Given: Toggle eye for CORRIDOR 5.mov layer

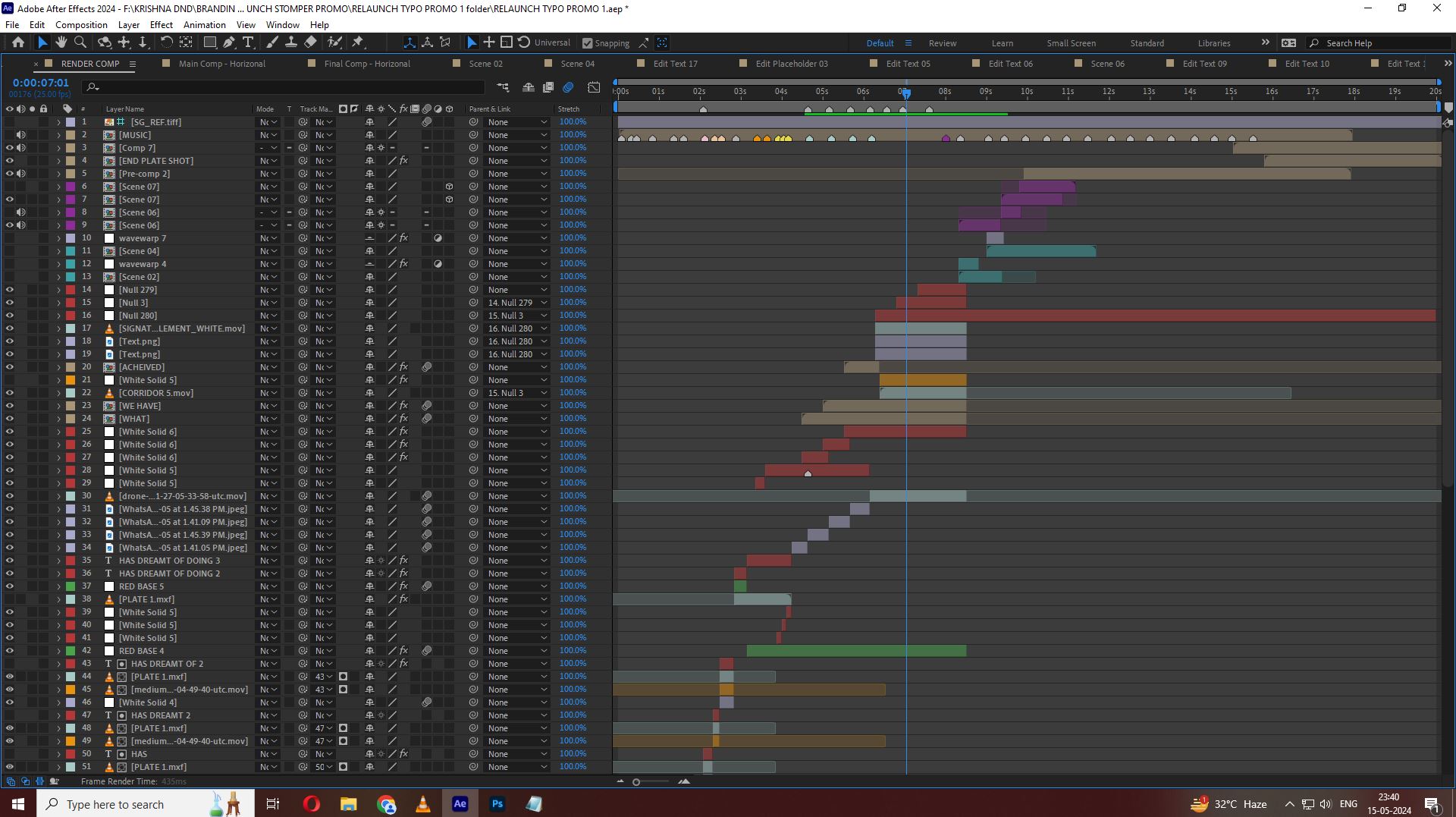Looking at the screenshot, I should [x=10, y=393].
